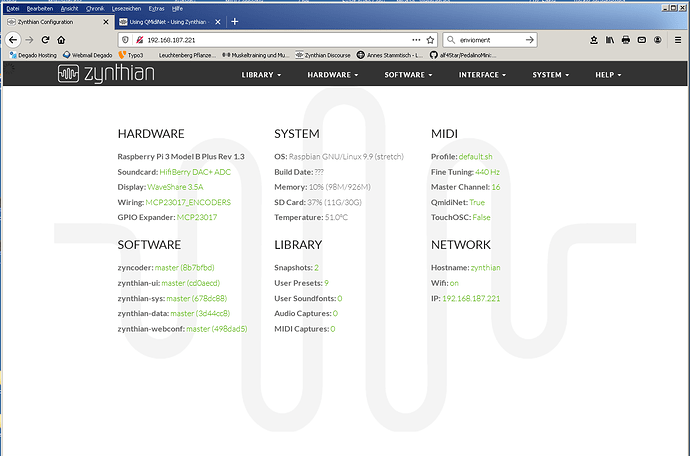Submit the search with the arrow button
The image size is (690, 456).
point(529,40)
